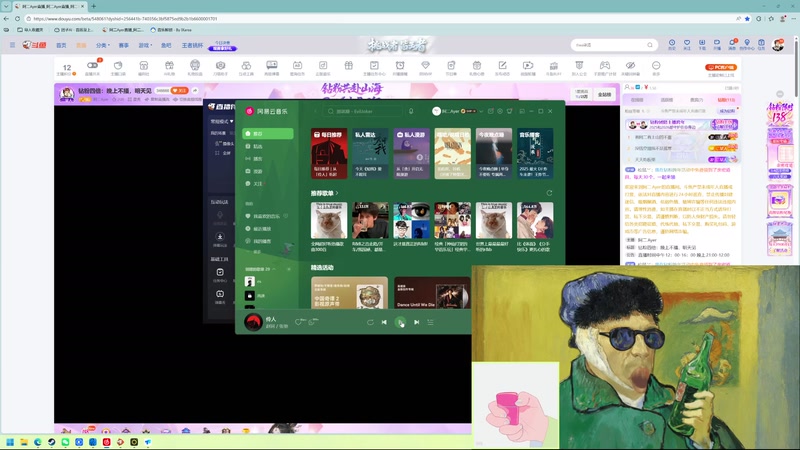Click the spinning album cover in player bar
Screen dimensions: 800x450
(253, 322)
